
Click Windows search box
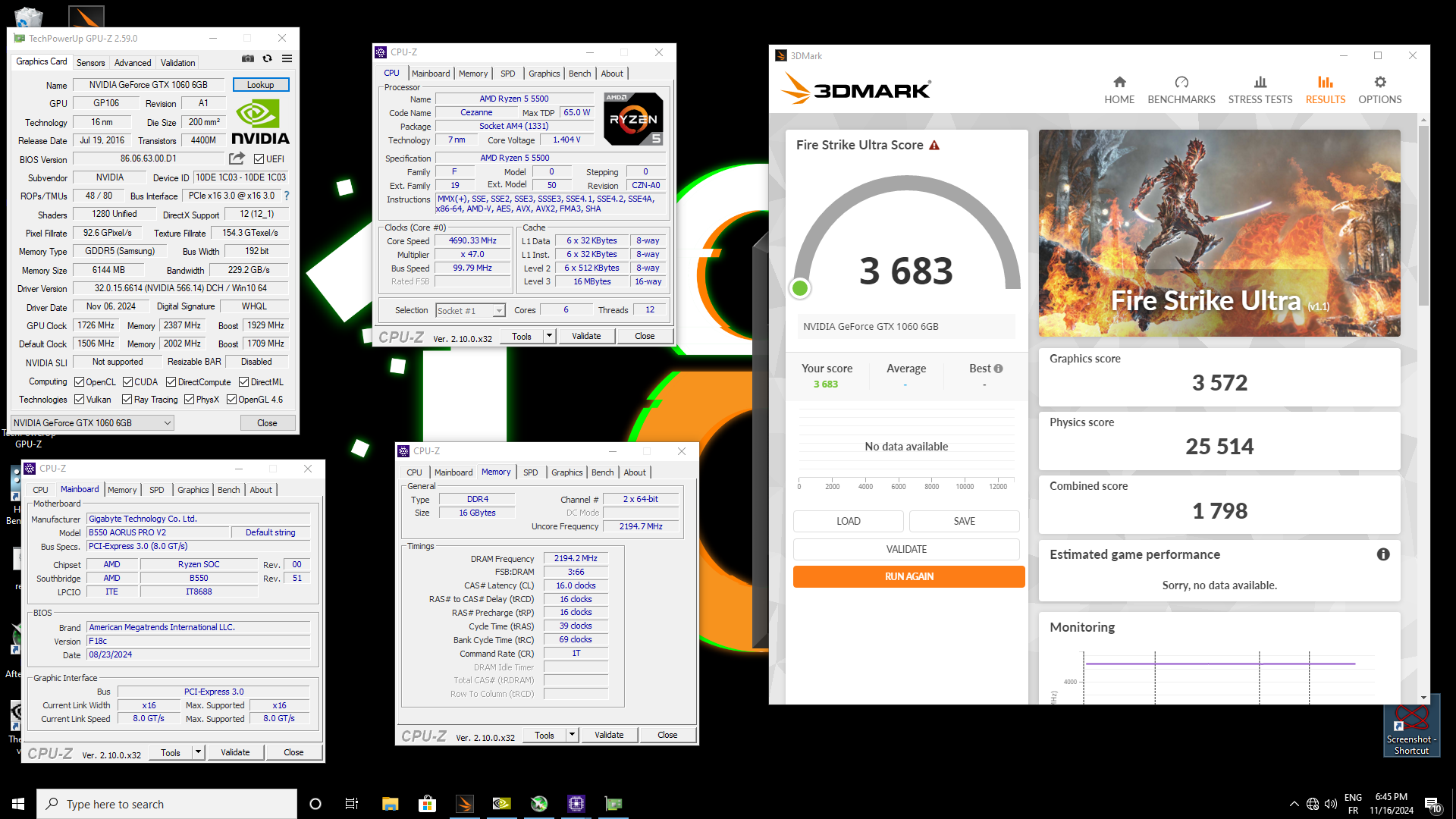tap(167, 804)
